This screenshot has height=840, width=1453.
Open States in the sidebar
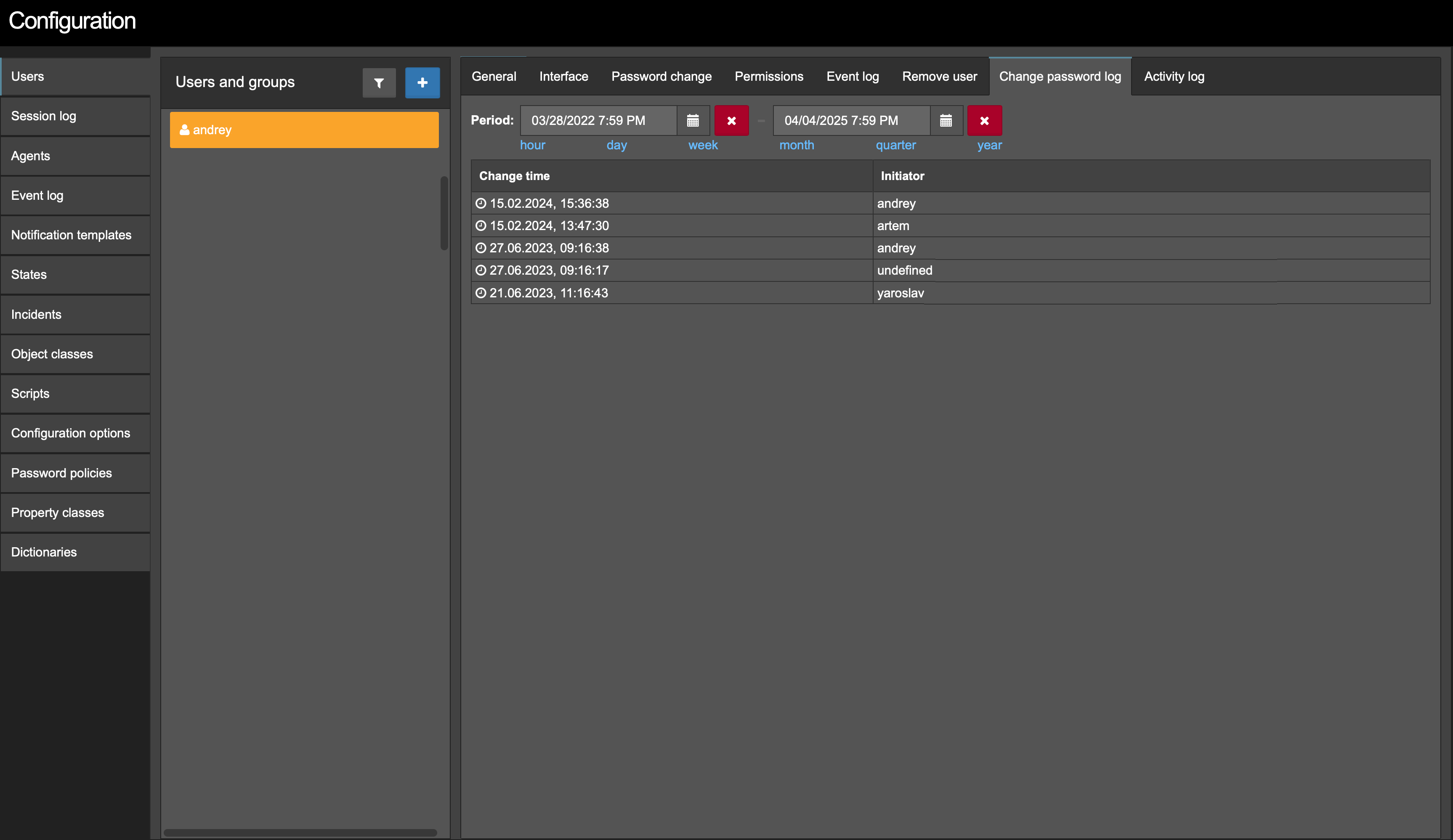pos(76,274)
